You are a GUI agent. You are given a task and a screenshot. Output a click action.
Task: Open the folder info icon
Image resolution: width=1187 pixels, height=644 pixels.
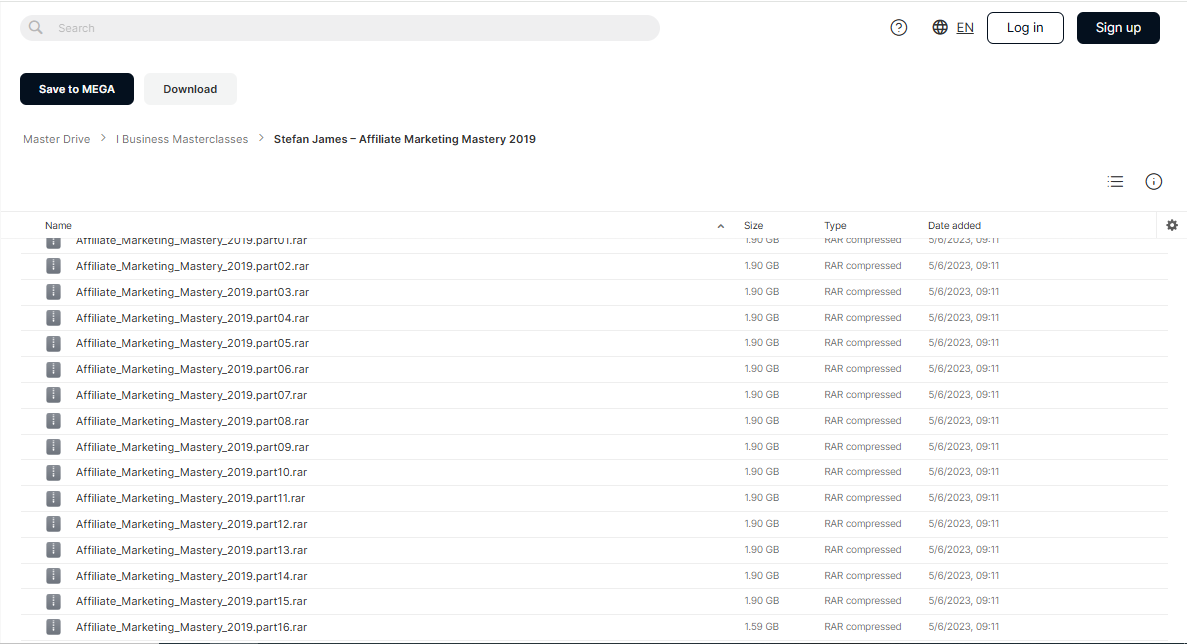pos(1153,182)
